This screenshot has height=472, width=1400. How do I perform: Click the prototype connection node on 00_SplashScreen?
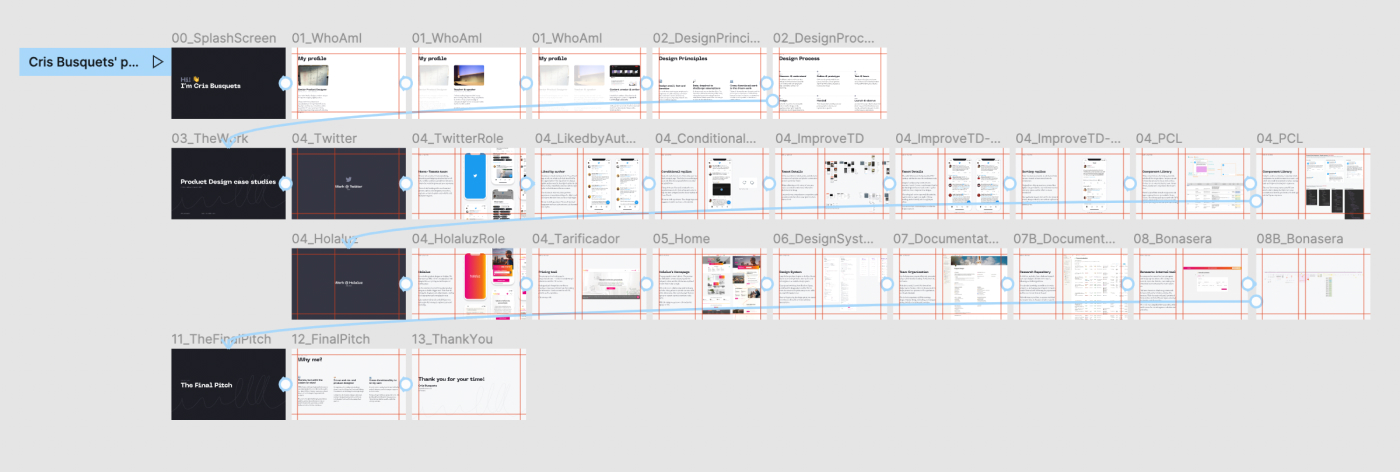(285, 84)
